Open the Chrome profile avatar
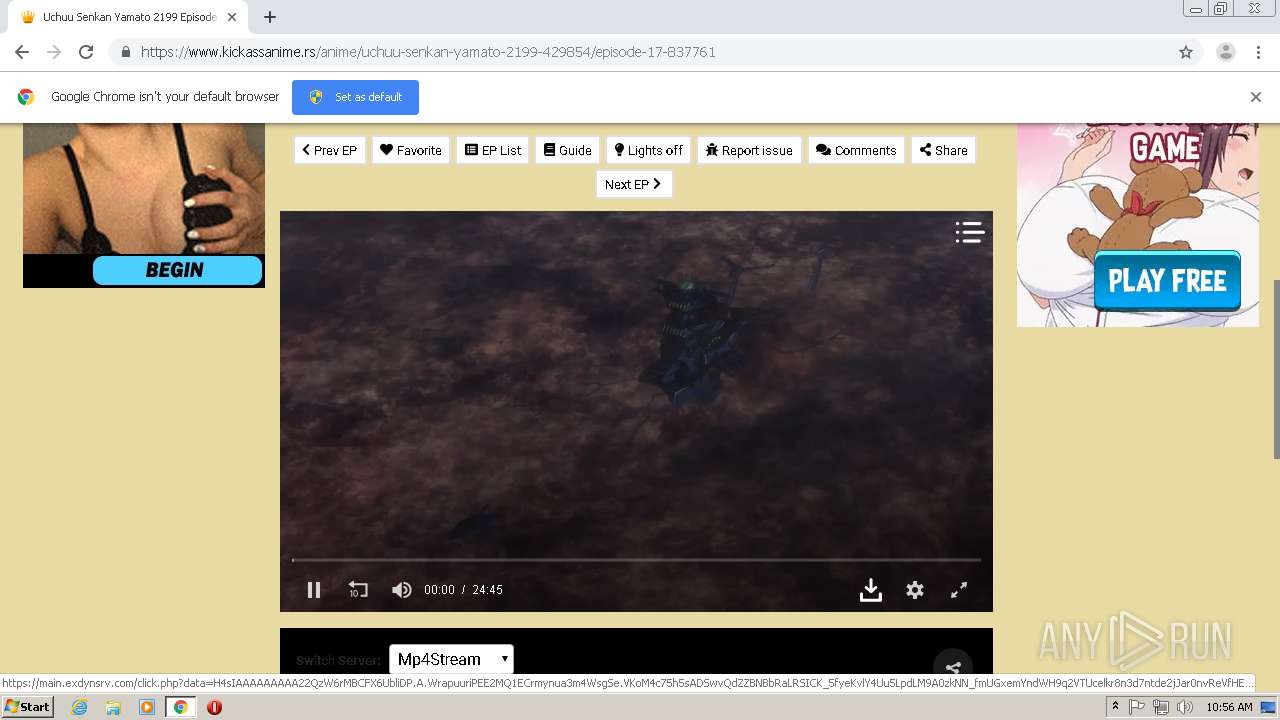 point(1226,52)
